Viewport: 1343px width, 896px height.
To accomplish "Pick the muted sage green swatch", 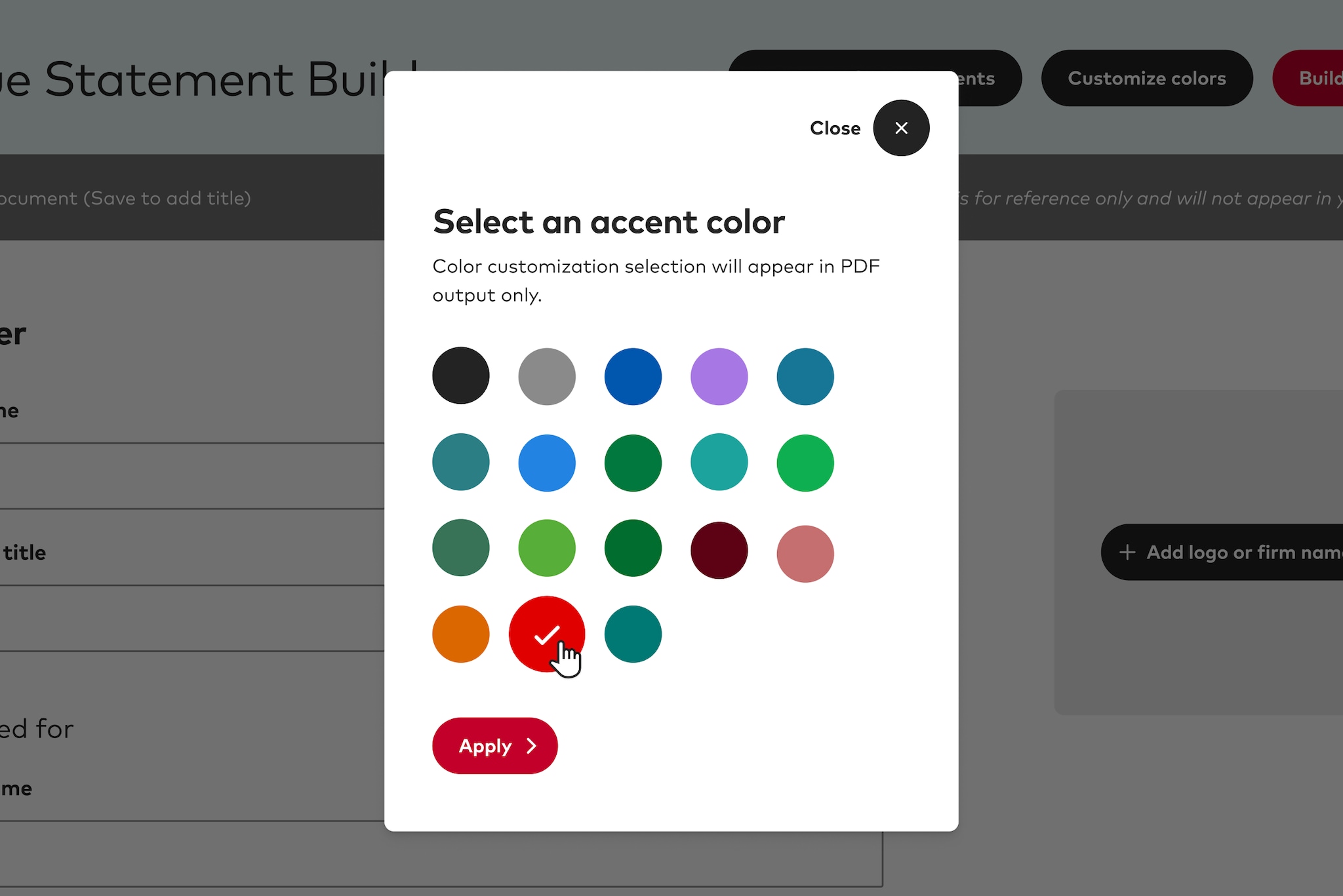I will [x=460, y=548].
